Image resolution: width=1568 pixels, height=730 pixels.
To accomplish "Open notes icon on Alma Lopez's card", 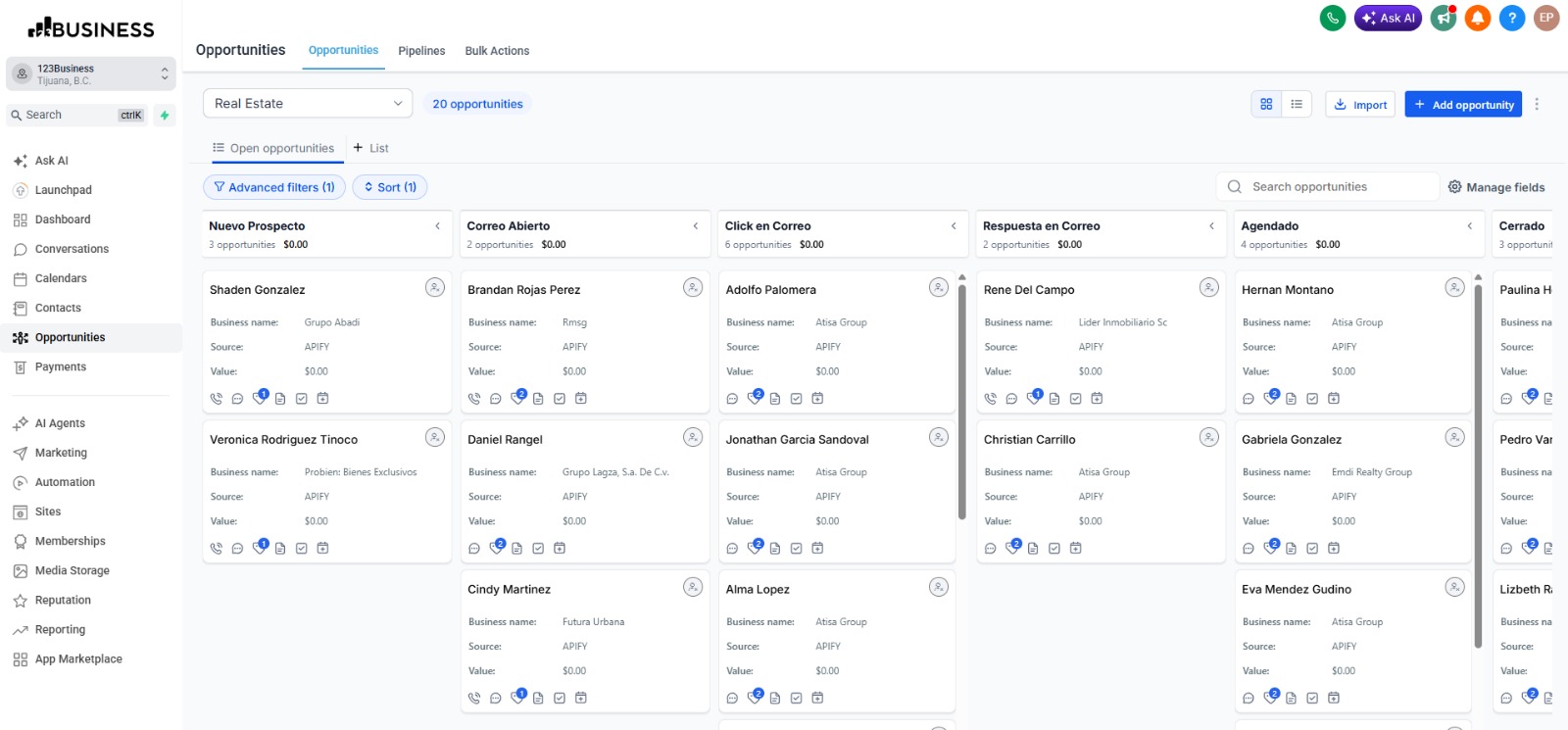I will 775,699.
